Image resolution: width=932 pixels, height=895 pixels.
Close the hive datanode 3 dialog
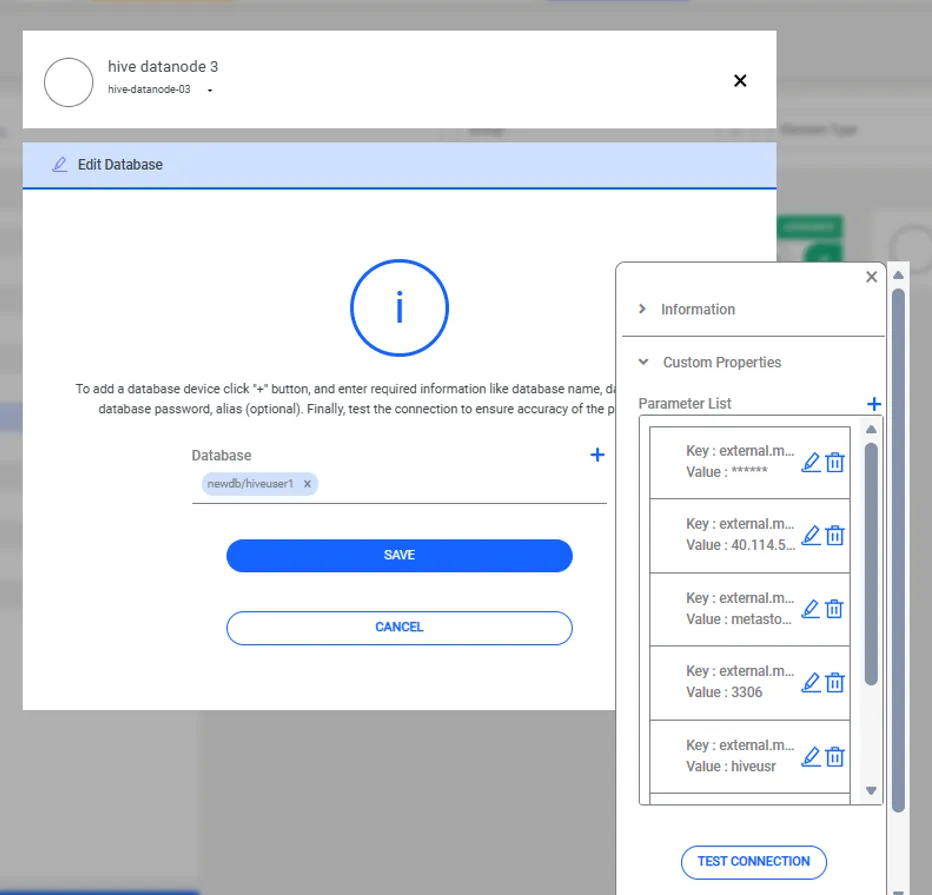click(x=740, y=80)
